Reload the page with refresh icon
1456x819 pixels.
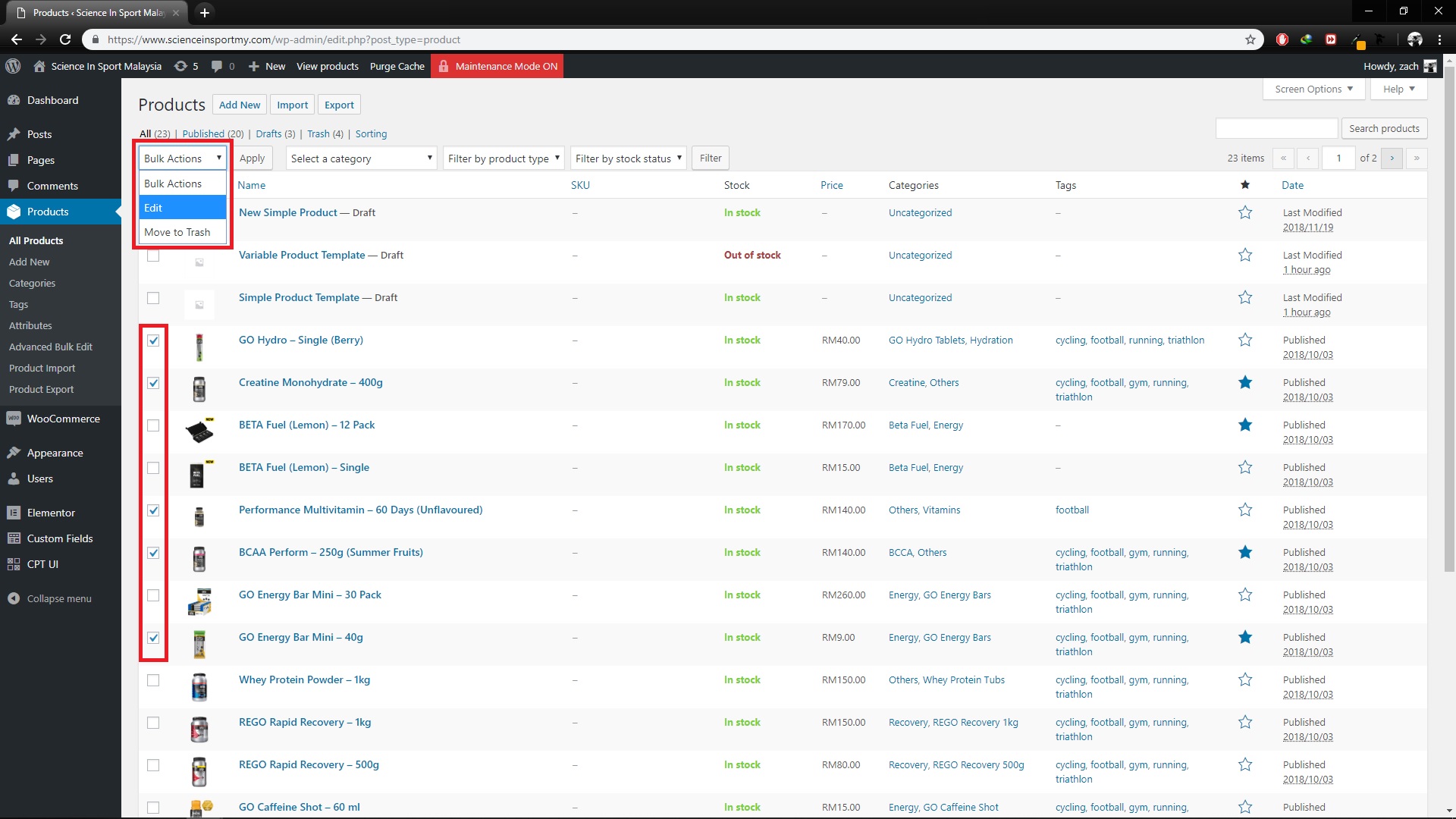coord(65,39)
